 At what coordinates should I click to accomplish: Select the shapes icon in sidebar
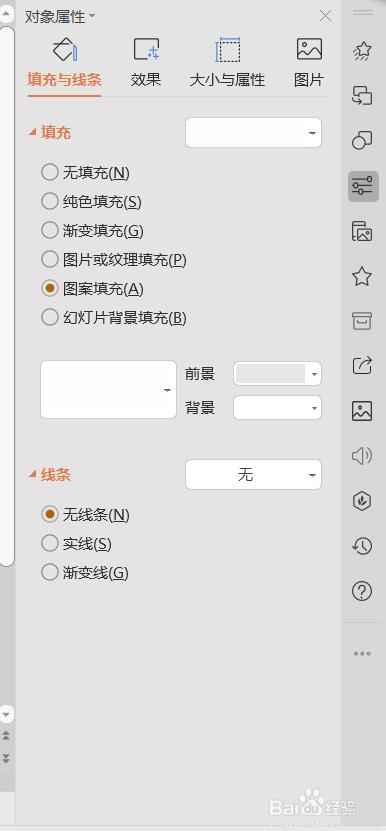click(x=362, y=141)
